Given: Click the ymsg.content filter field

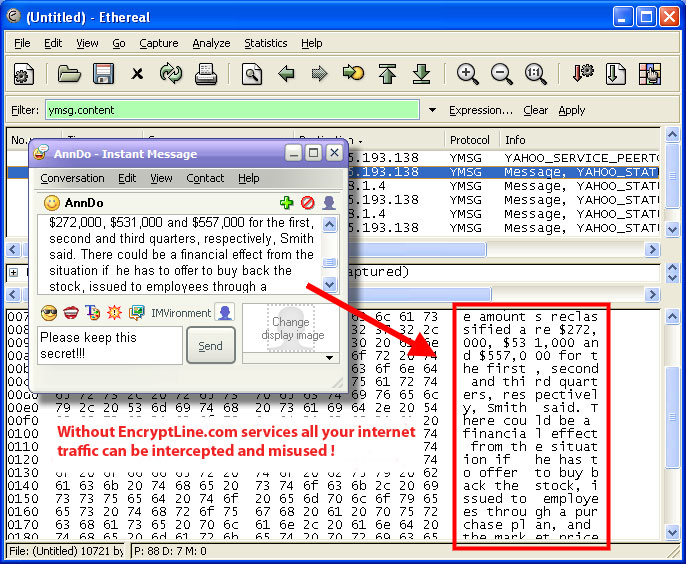Looking at the screenshot, I should 232,110.
